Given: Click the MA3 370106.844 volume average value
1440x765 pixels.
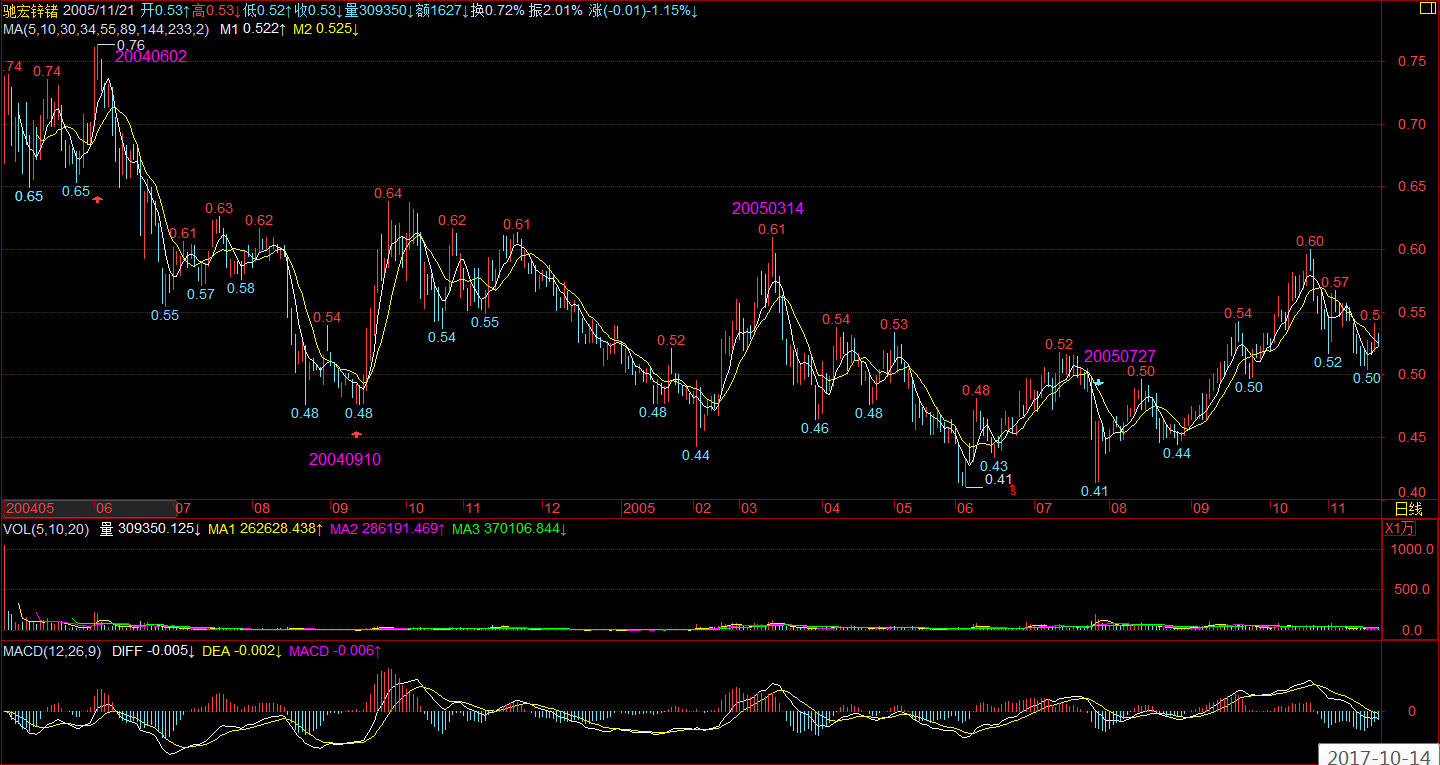Looking at the screenshot, I should 509,528.
